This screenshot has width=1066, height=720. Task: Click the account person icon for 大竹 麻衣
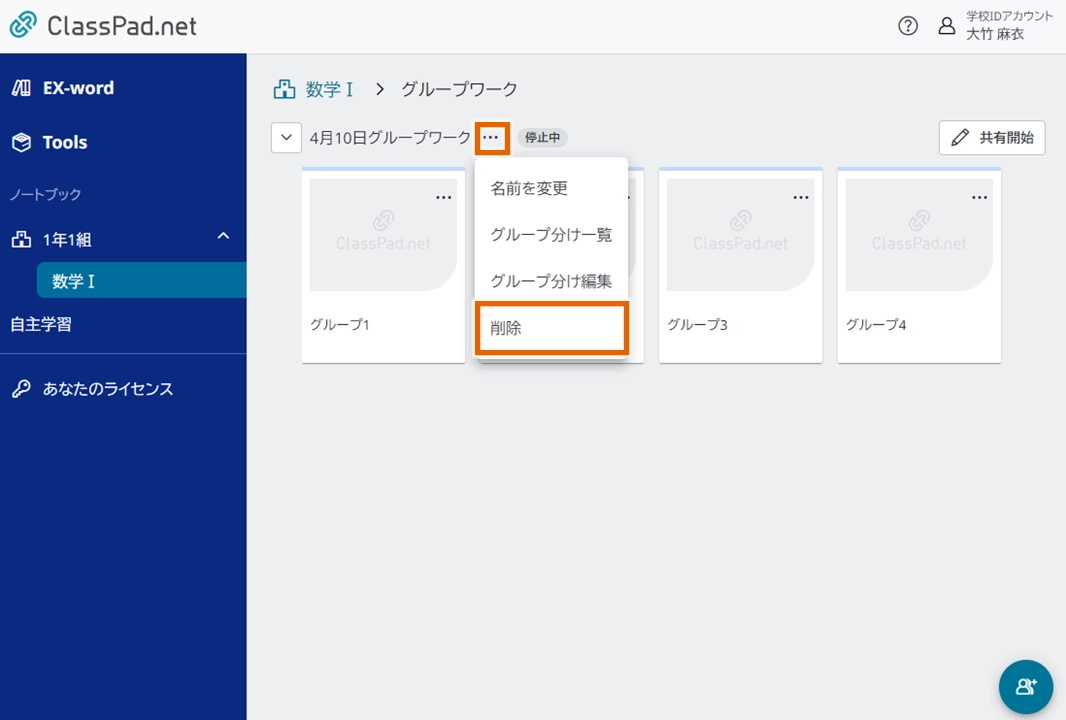click(x=947, y=26)
